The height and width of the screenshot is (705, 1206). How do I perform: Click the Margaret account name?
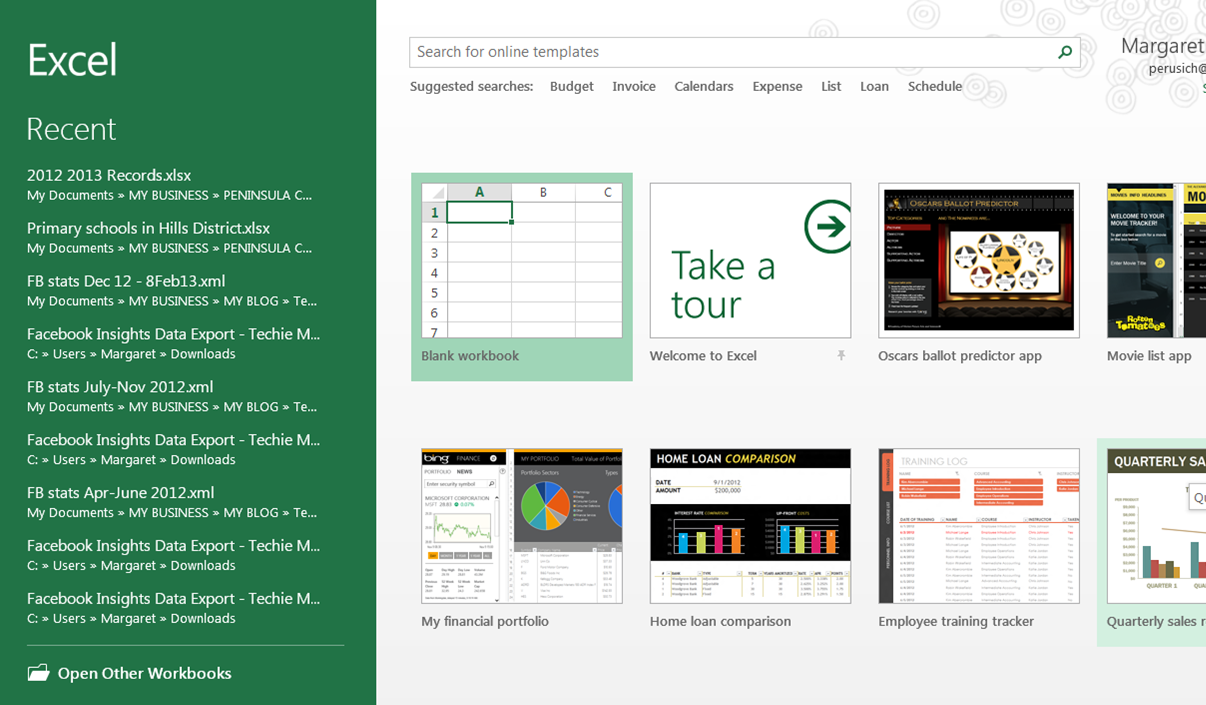click(1163, 46)
